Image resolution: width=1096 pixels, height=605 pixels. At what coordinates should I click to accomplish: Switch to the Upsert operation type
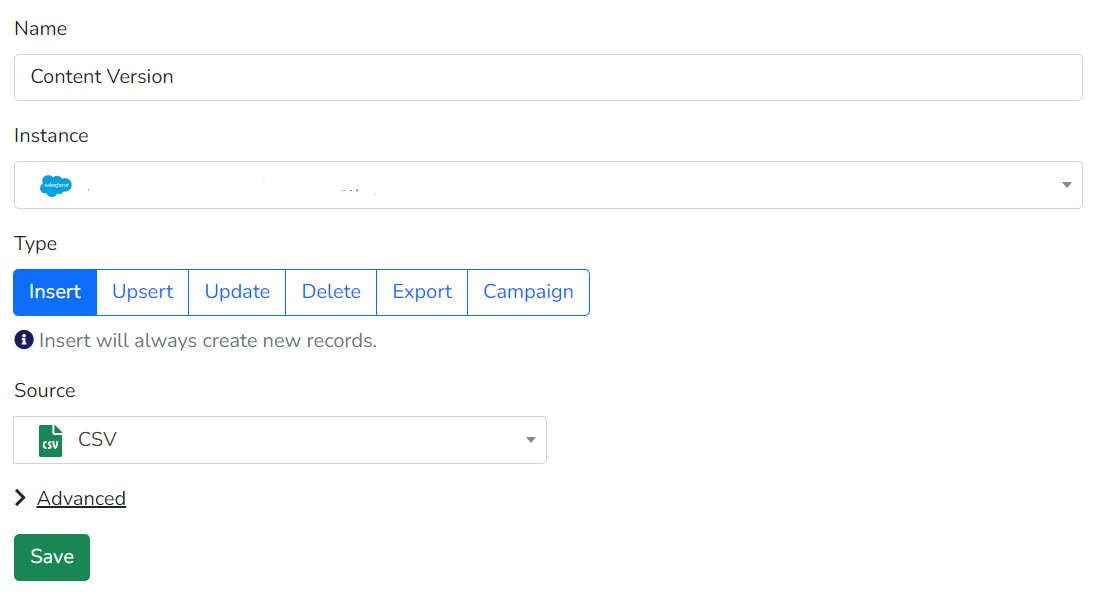[142, 292]
